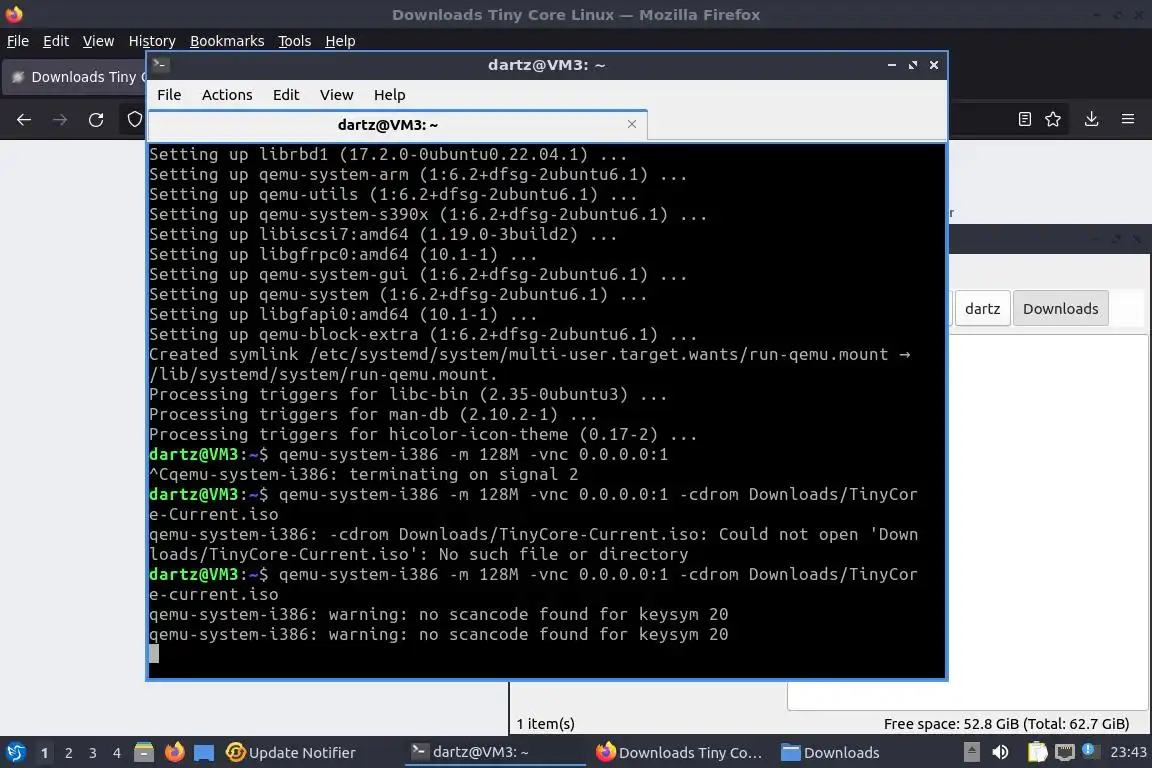
Task: Launch file manager from taskbar quick launch
Action: point(144,752)
